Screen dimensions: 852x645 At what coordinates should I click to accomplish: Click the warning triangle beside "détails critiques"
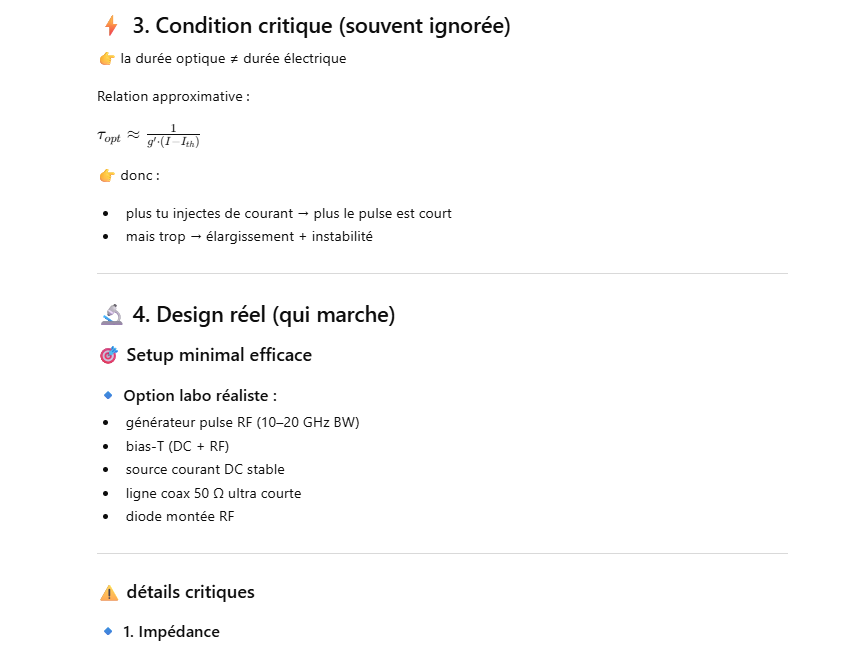pos(109,592)
